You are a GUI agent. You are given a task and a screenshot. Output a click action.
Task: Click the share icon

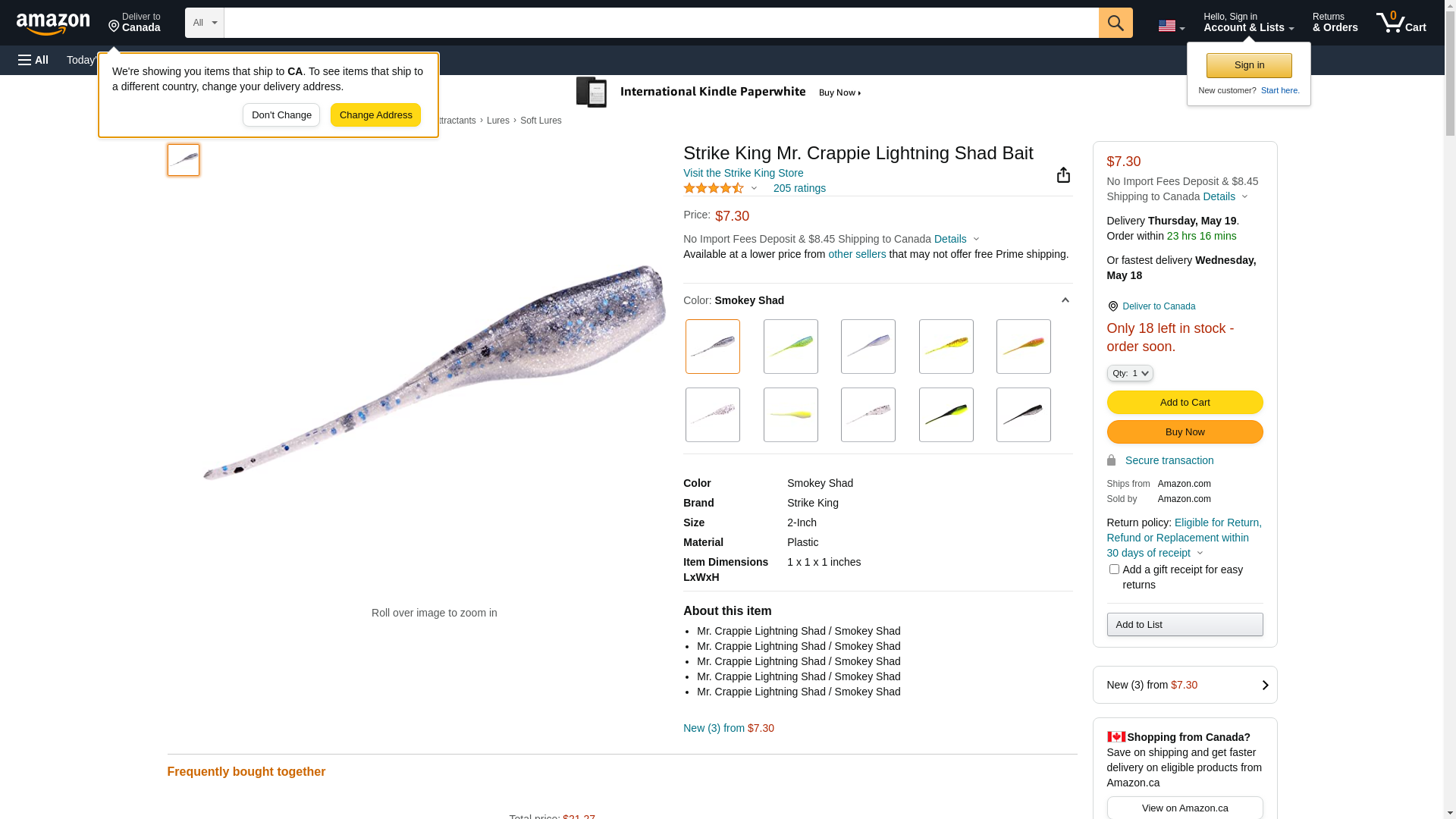(x=1063, y=175)
